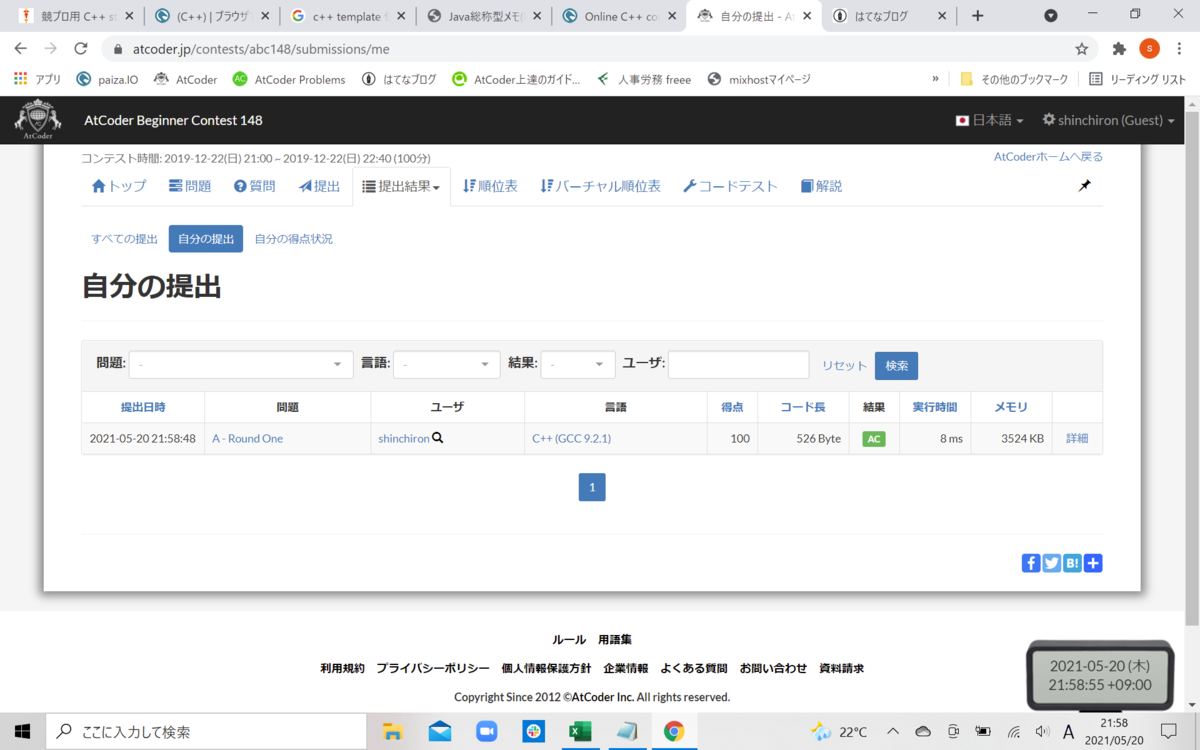Open Excel from the taskbar

click(x=580, y=731)
